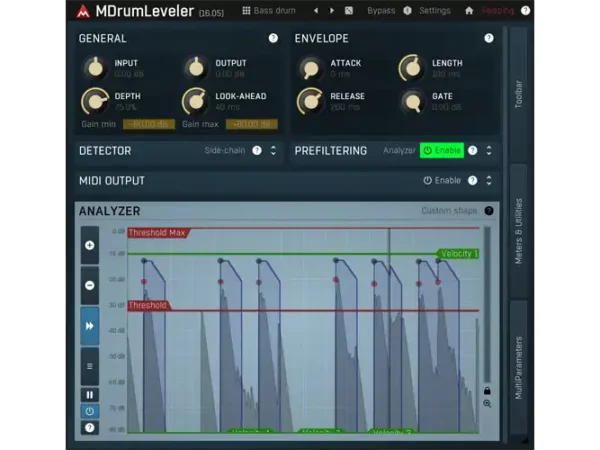600x450 pixels.
Task: Click the analyzer fast-forward speed button
Action: [x=90, y=326]
